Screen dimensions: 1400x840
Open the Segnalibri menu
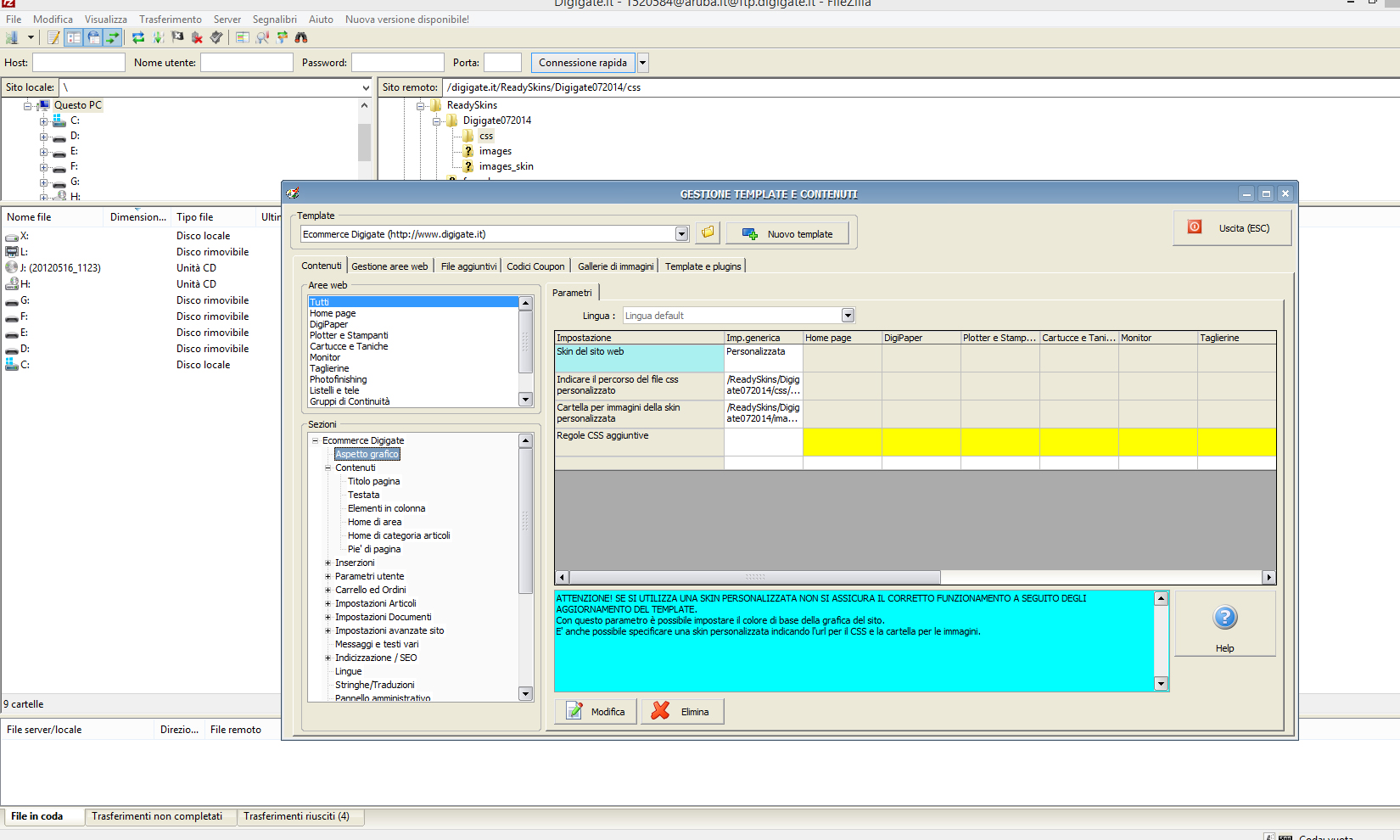pyautogui.click(x=275, y=19)
